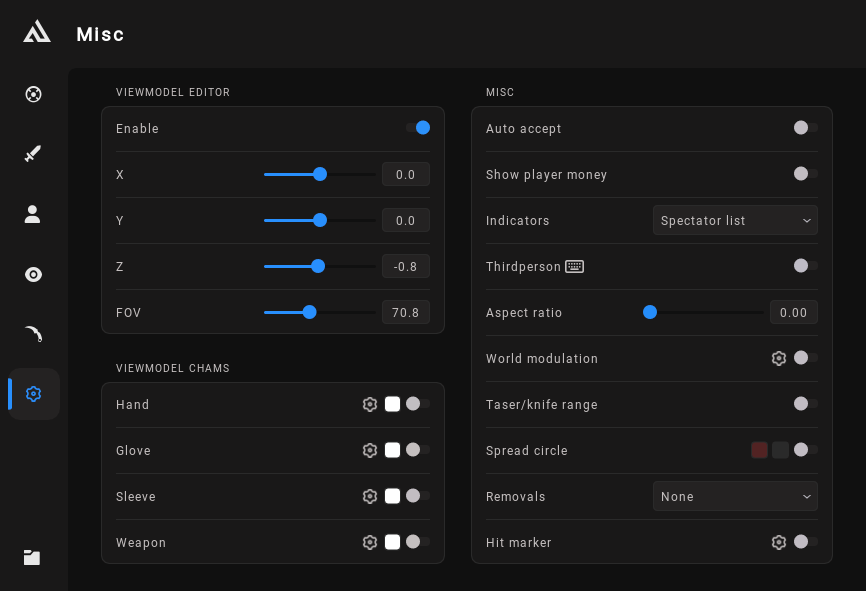Open the Indicators Spectator list dropdown

(735, 220)
